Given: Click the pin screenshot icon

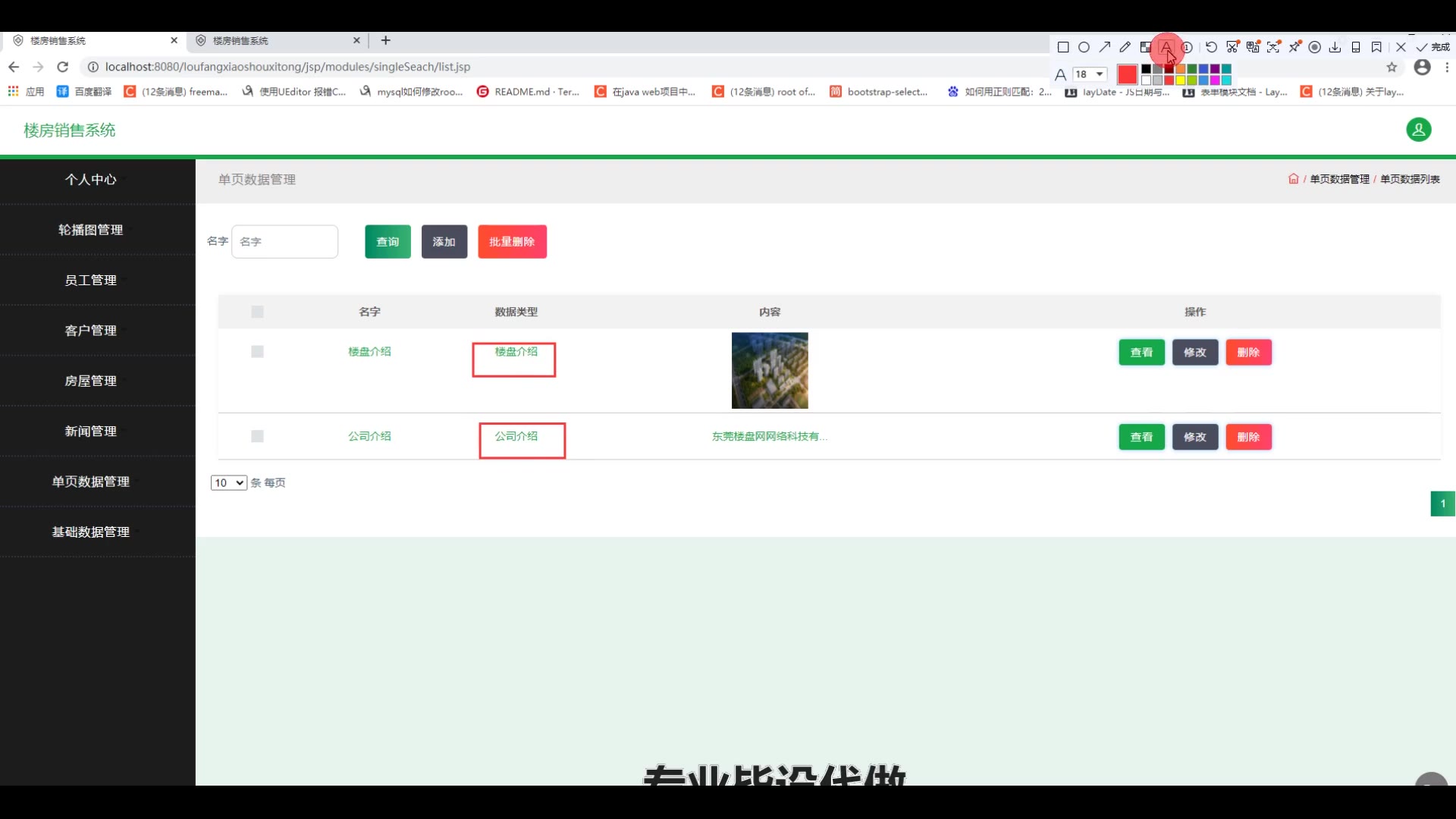Looking at the screenshot, I should coord(1294,47).
